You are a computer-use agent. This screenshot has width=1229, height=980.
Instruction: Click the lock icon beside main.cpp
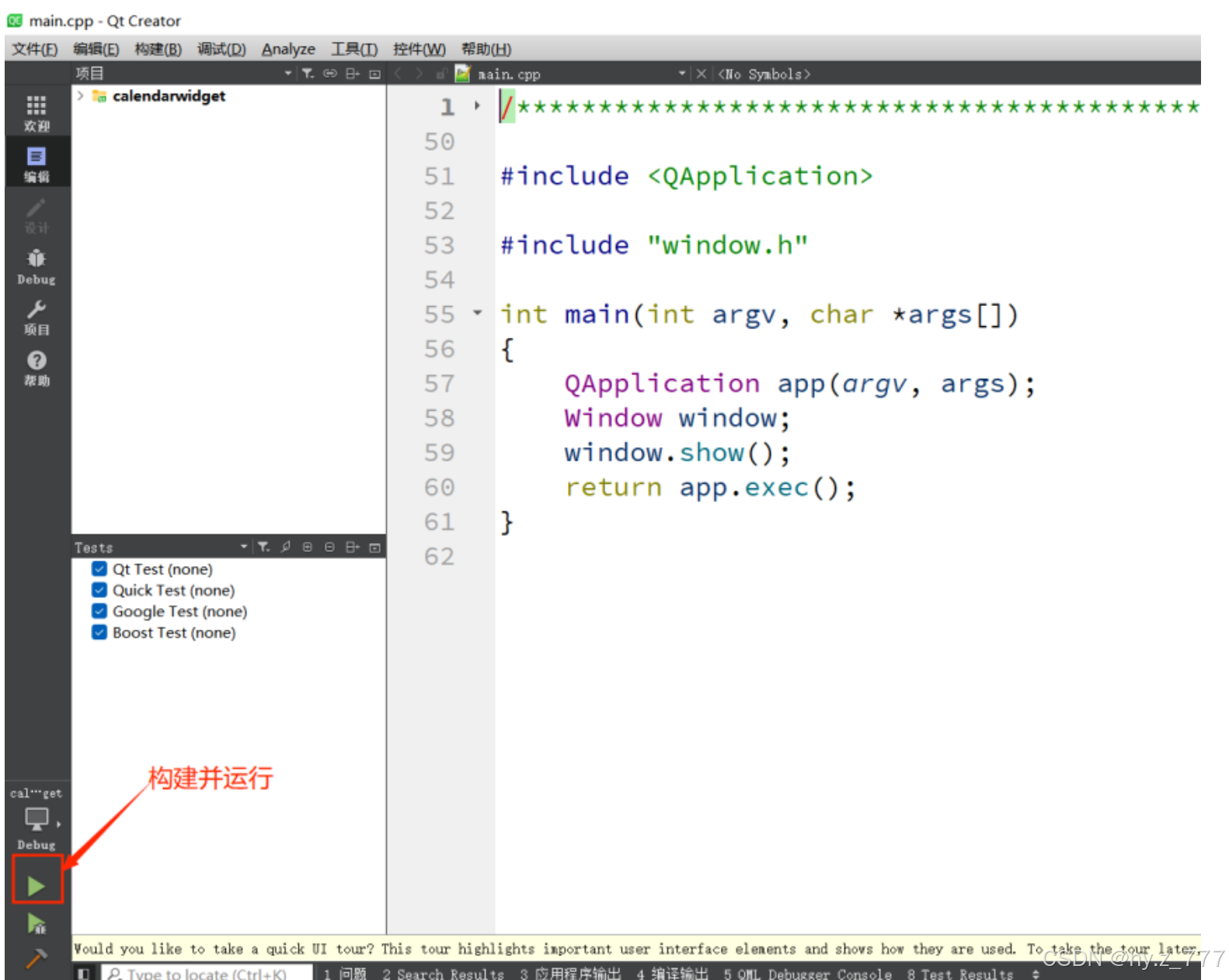click(x=440, y=75)
